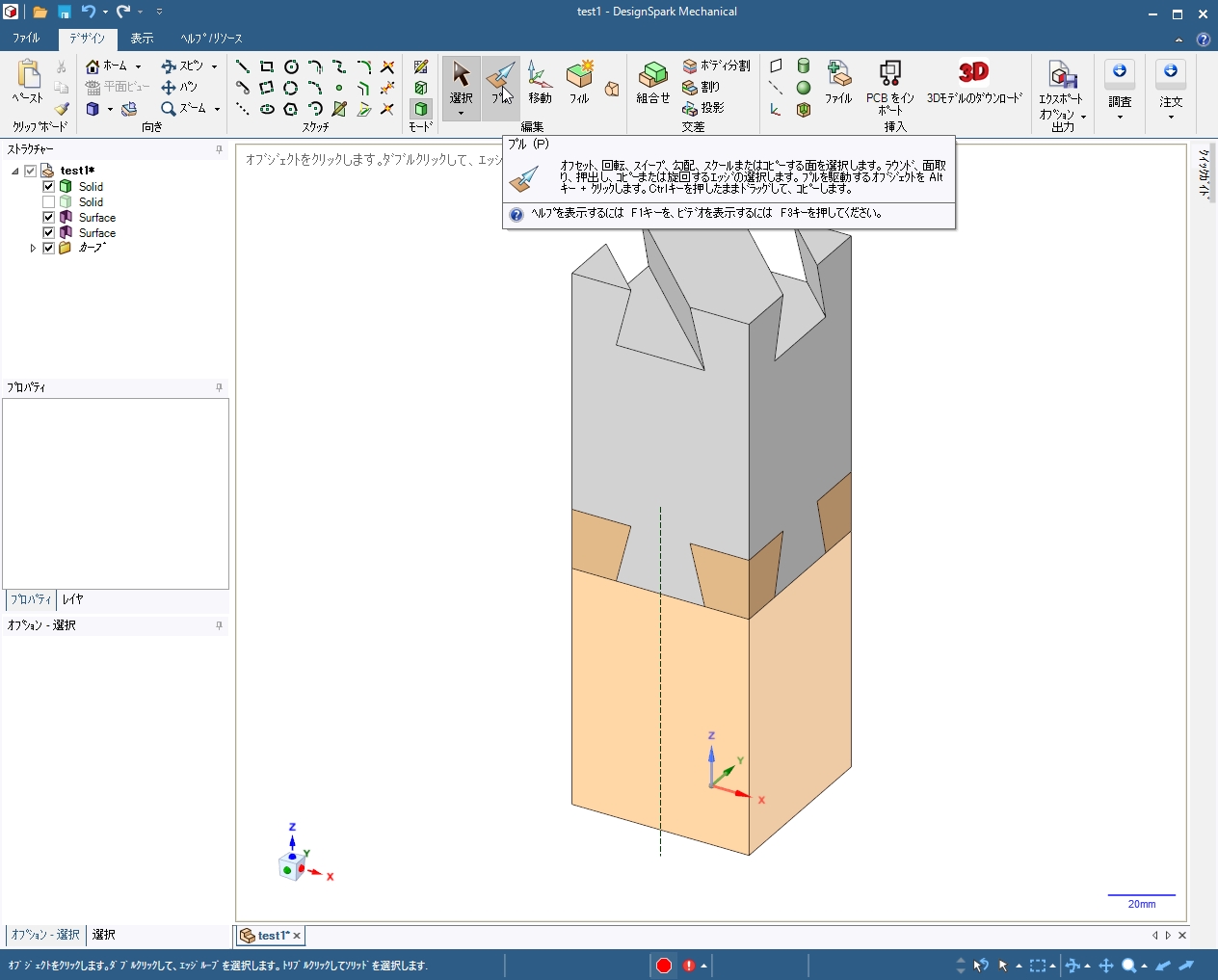Expand the カーブ tree node
The width and height of the screenshot is (1218, 980).
point(33,249)
